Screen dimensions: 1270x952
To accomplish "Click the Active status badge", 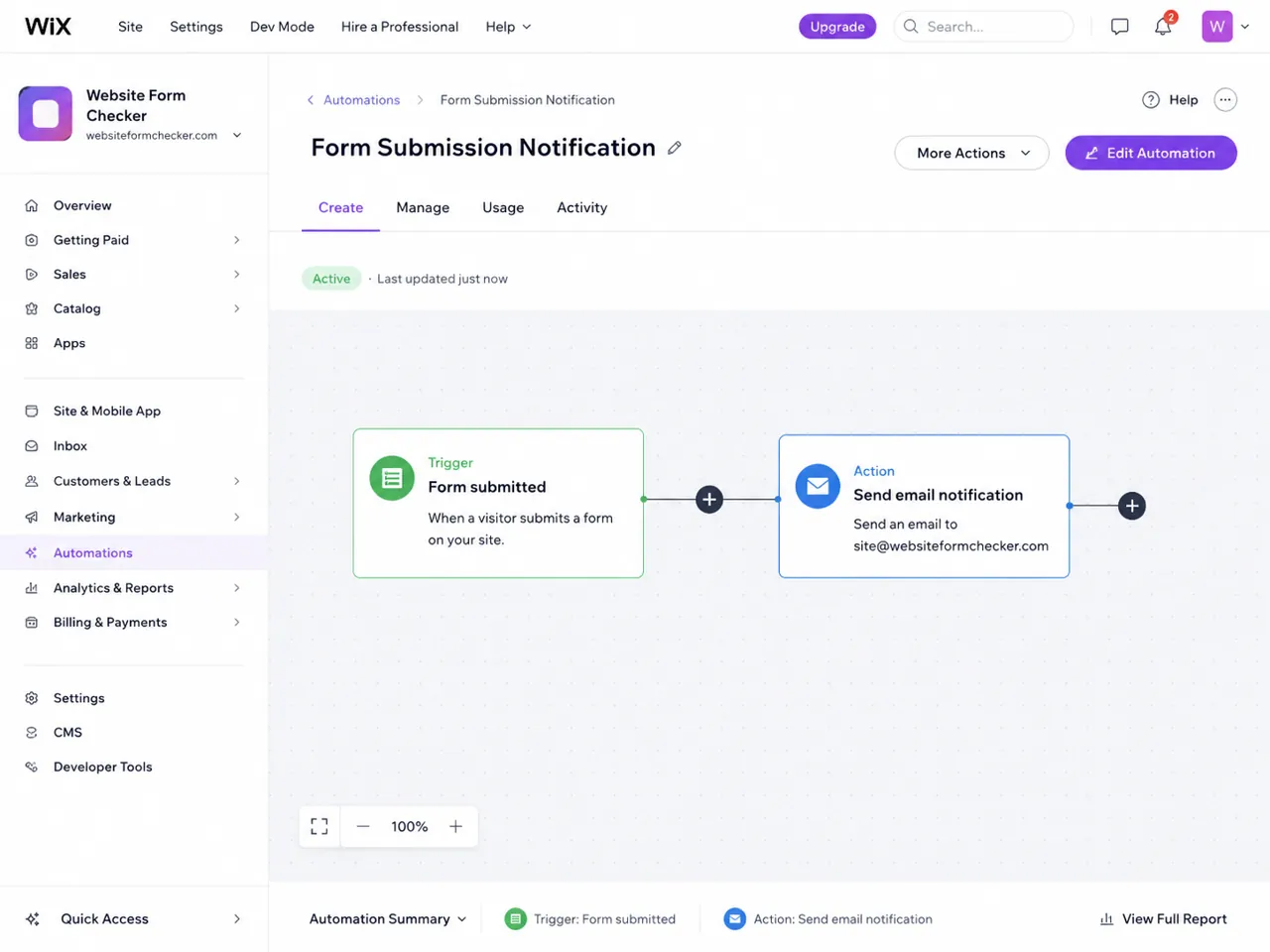I will click(x=331, y=279).
